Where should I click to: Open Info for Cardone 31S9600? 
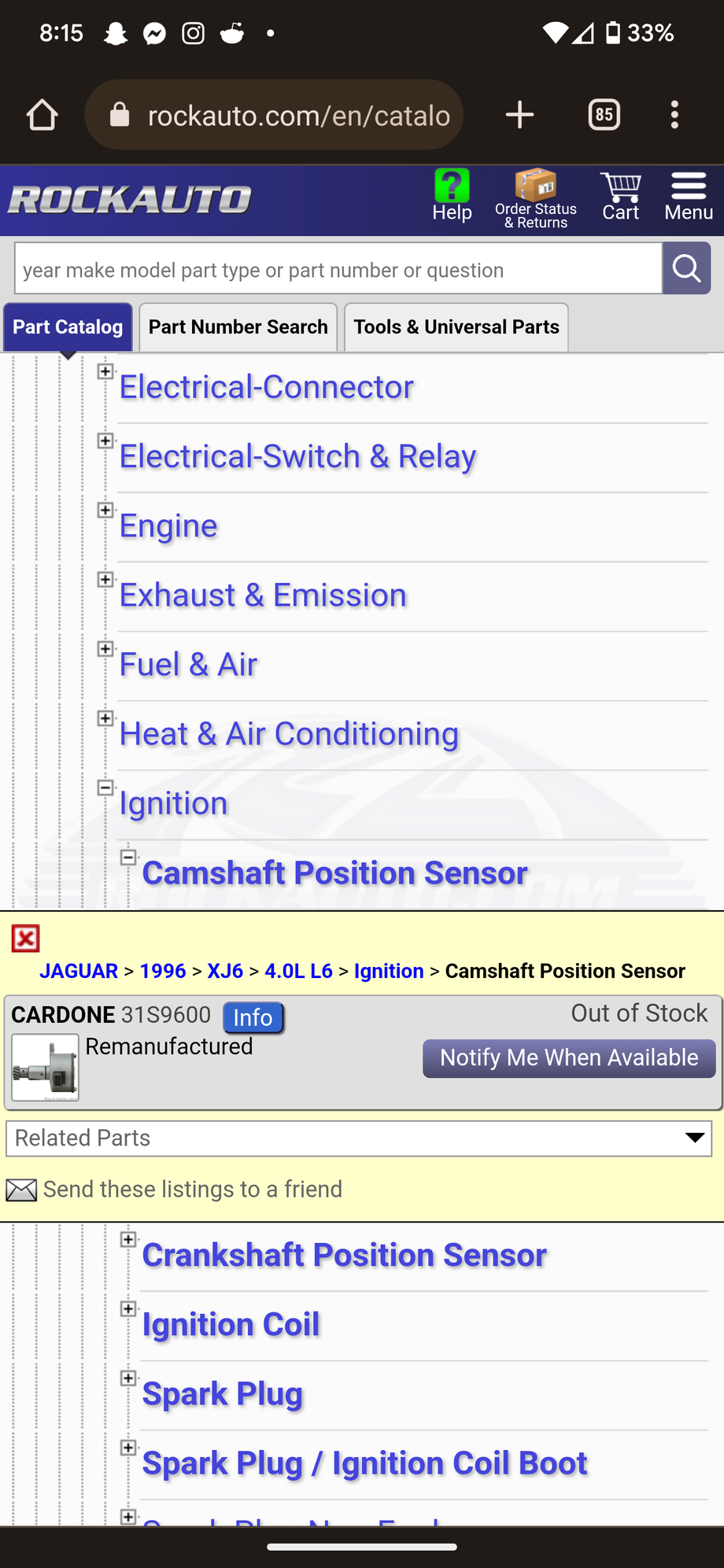253,1017
